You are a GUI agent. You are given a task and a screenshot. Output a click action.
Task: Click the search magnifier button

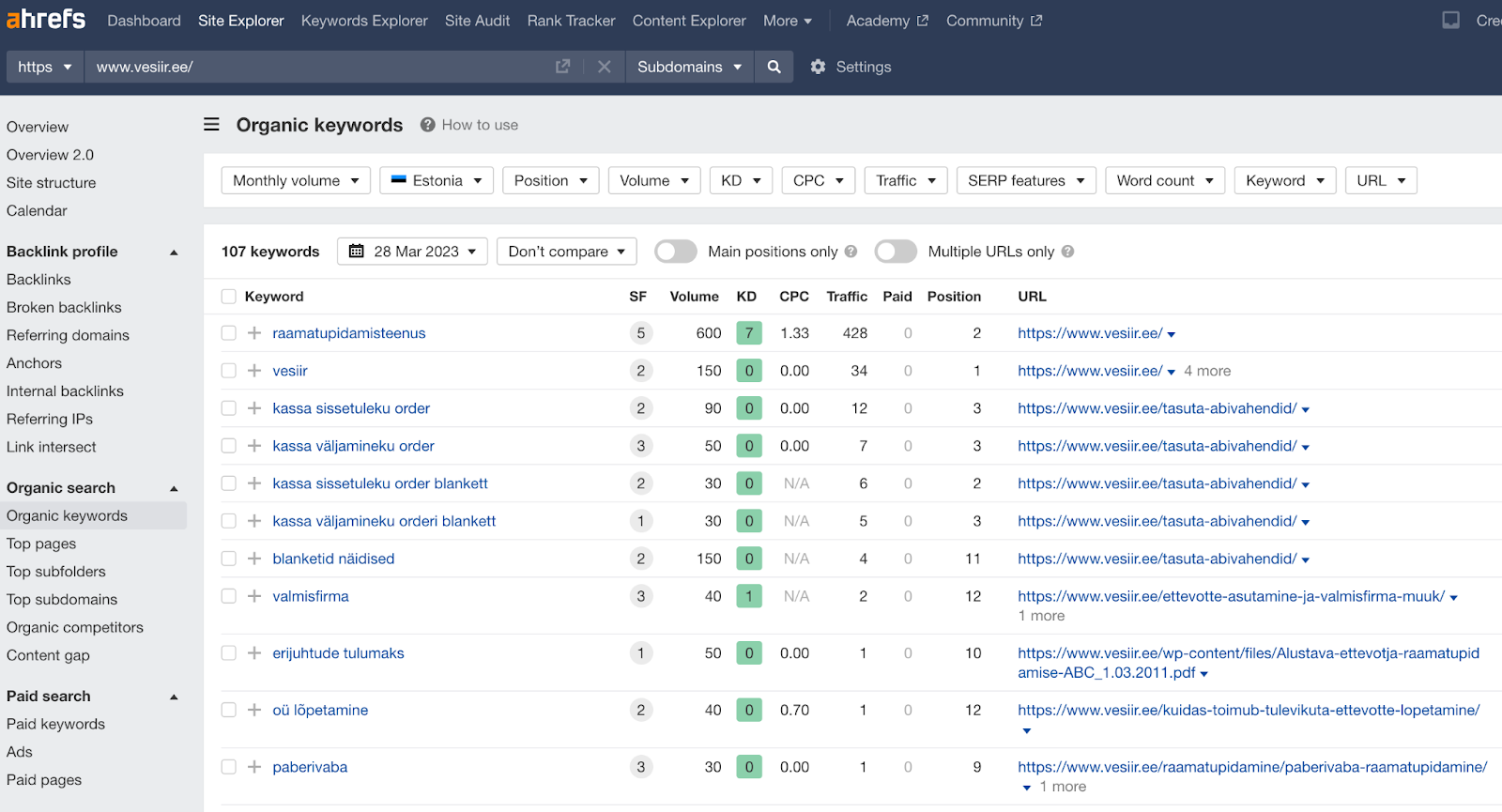(774, 67)
